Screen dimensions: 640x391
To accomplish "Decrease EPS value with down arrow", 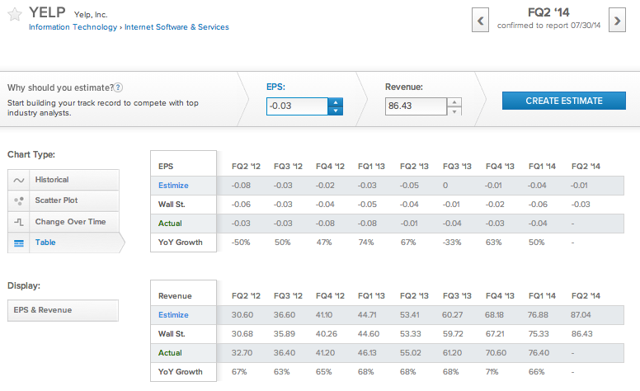I will point(336,111).
